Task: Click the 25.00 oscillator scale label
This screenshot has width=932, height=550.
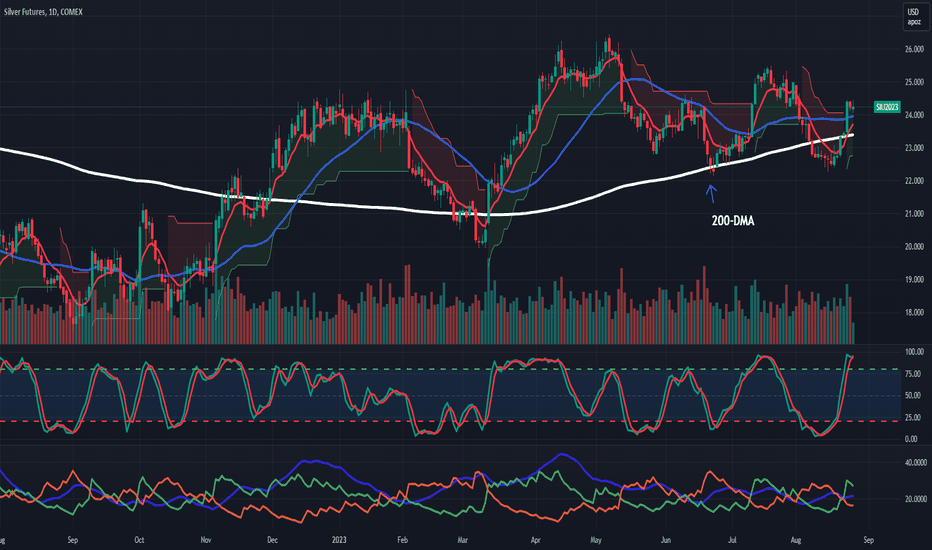Action: (x=913, y=417)
